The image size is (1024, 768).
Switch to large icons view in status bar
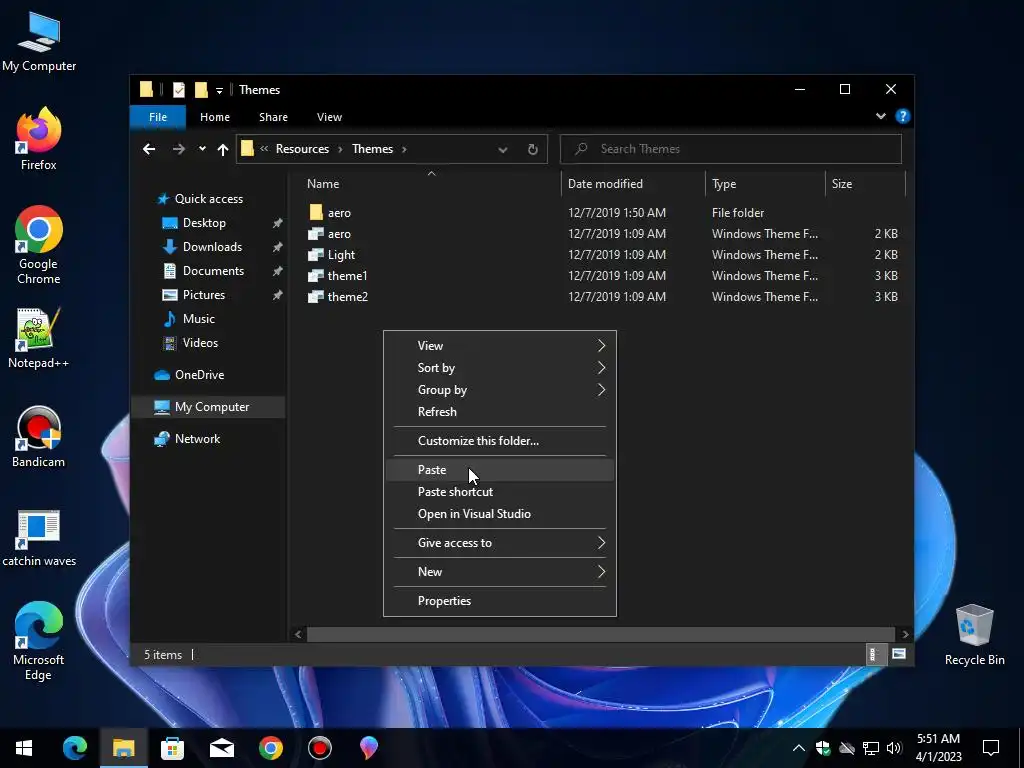pyautogui.click(x=899, y=654)
